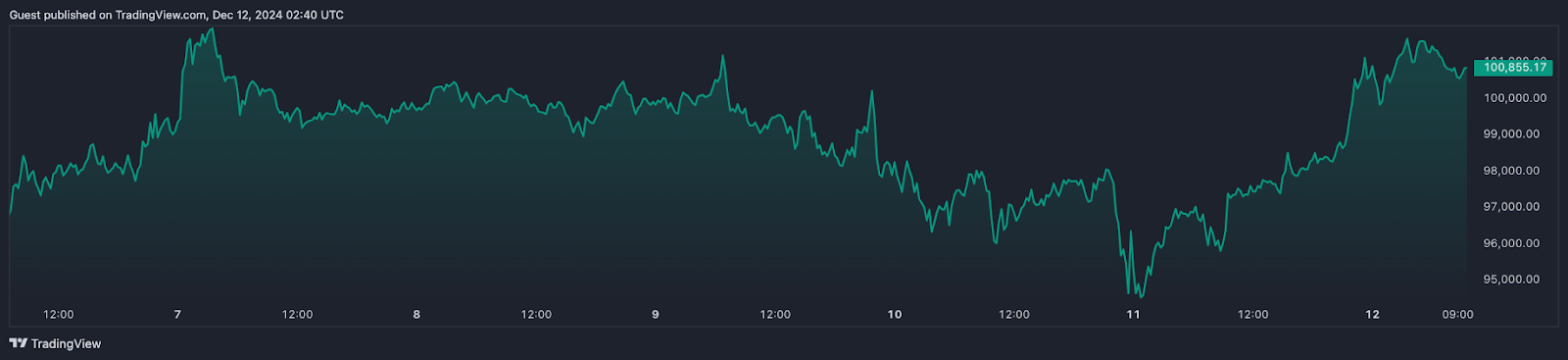
Task: Click the date label 11 on the time axis
Action: click(x=1134, y=315)
